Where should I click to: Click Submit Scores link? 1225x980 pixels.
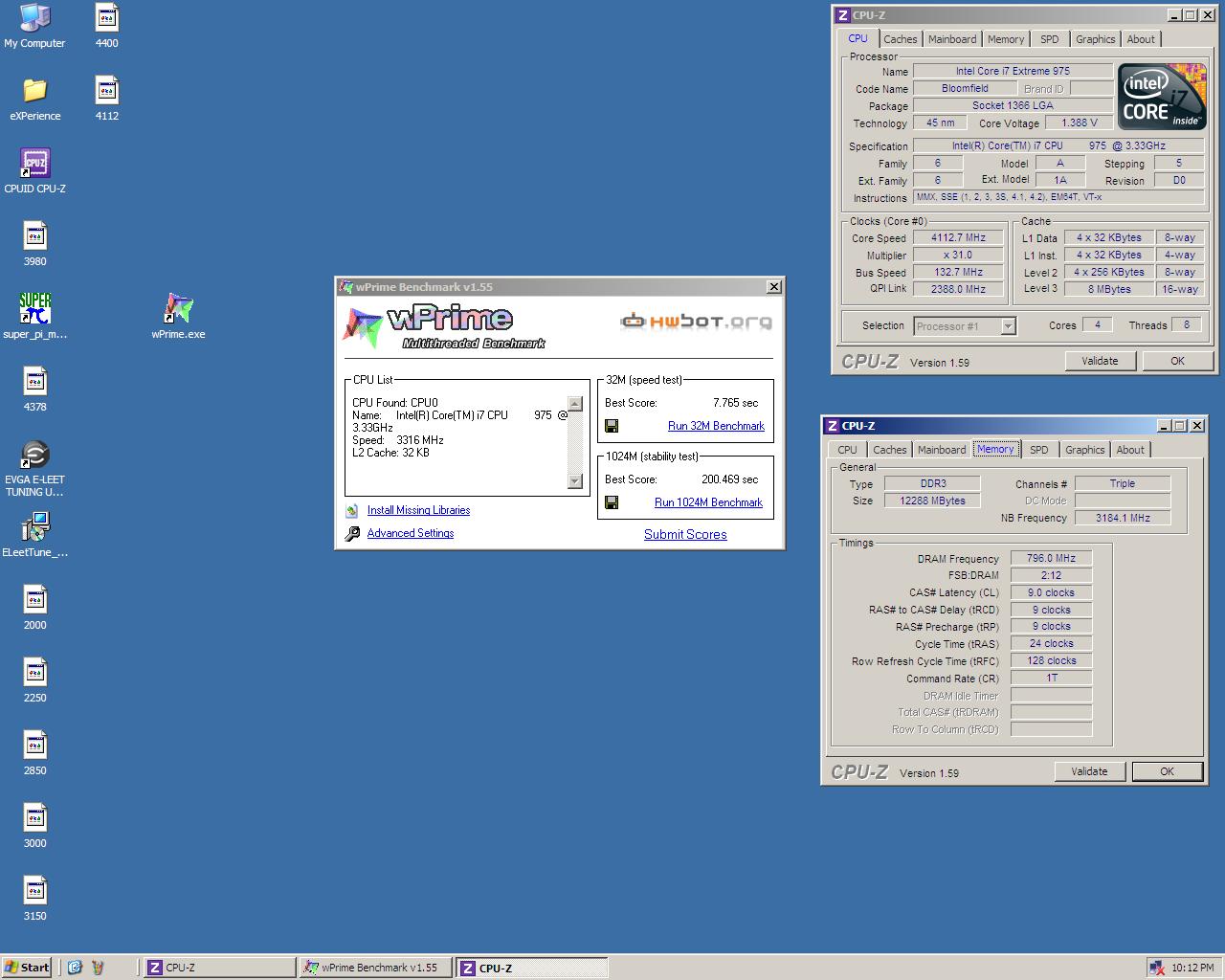[685, 534]
